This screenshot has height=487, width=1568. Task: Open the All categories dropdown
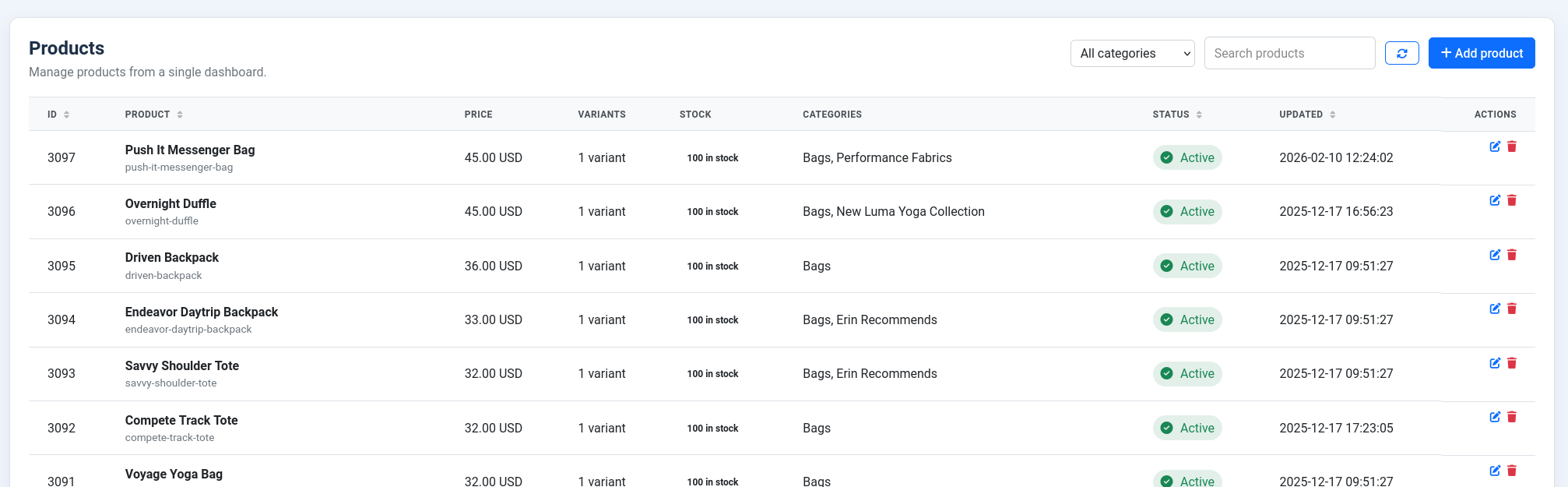click(1132, 53)
